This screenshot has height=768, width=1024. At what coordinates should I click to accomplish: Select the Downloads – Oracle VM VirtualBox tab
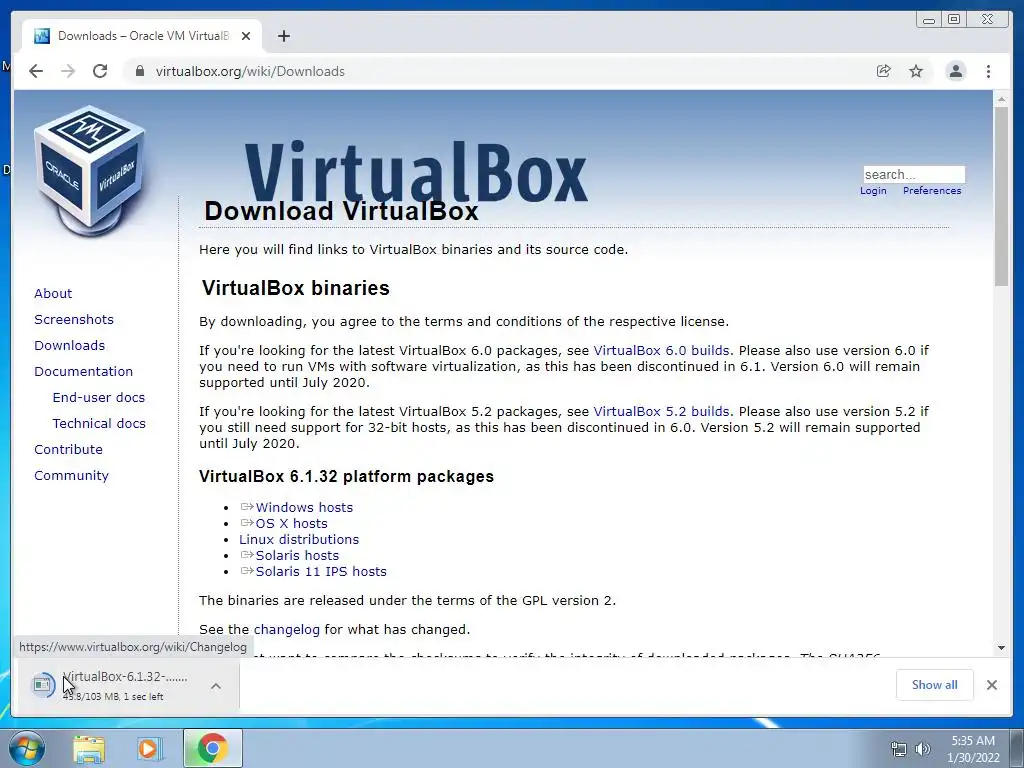[142, 36]
